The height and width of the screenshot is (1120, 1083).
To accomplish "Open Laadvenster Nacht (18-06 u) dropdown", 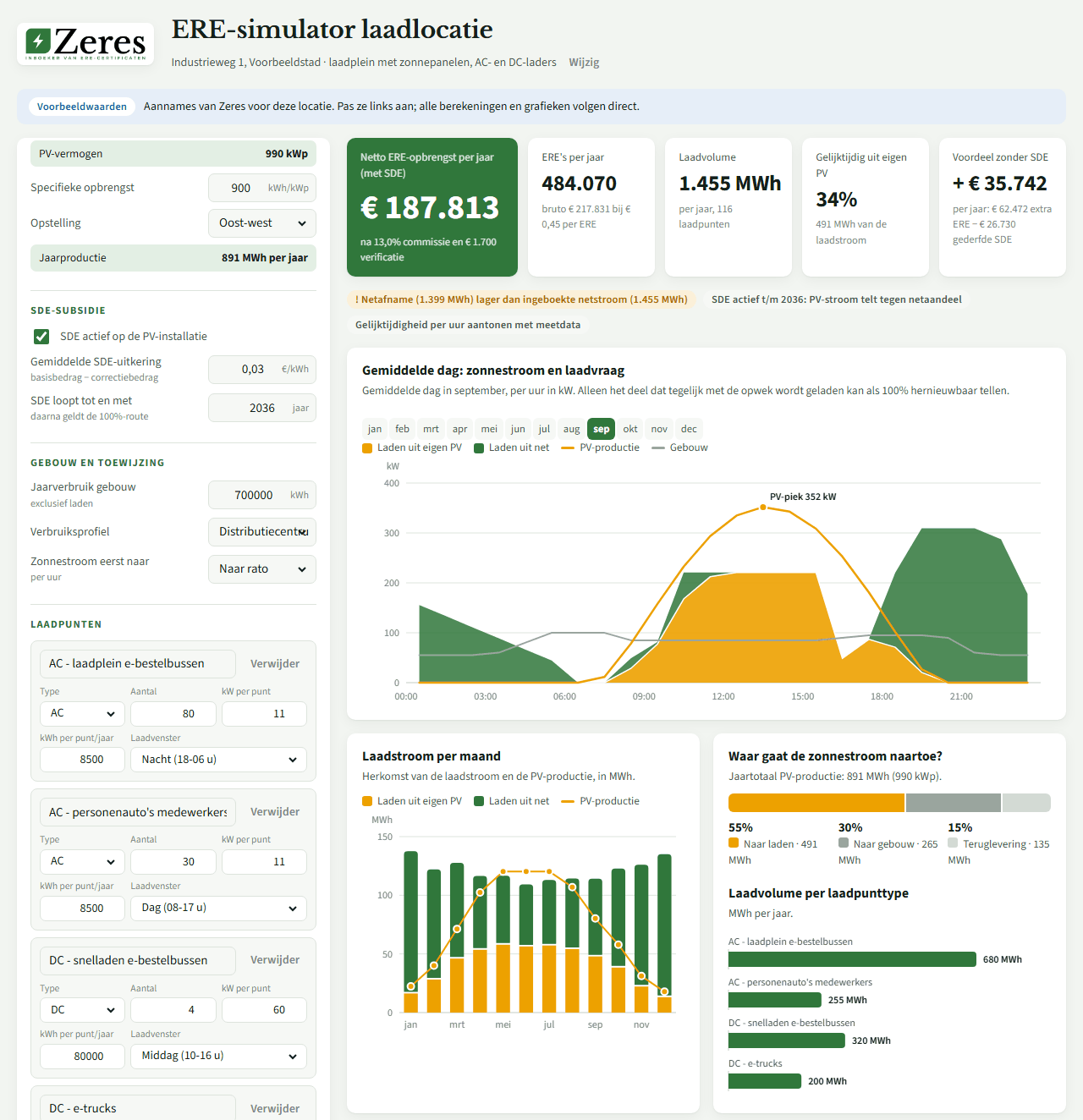I will (x=218, y=760).
